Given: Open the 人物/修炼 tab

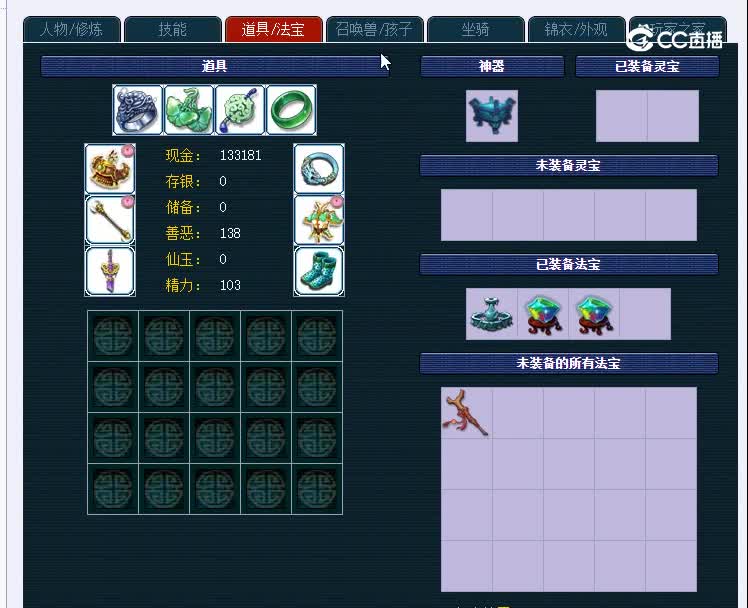Looking at the screenshot, I should [72, 30].
